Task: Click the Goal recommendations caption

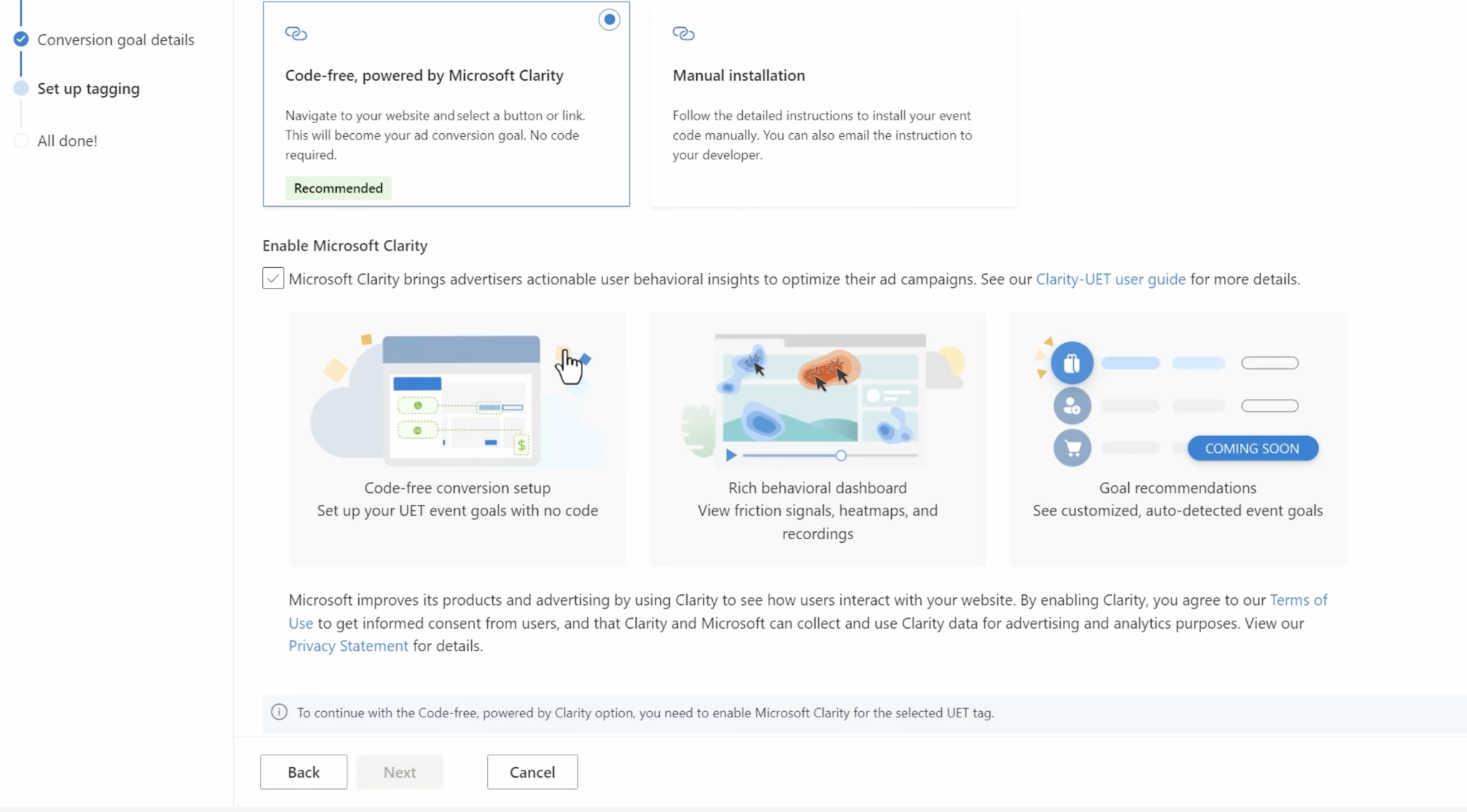Action: (x=1178, y=488)
